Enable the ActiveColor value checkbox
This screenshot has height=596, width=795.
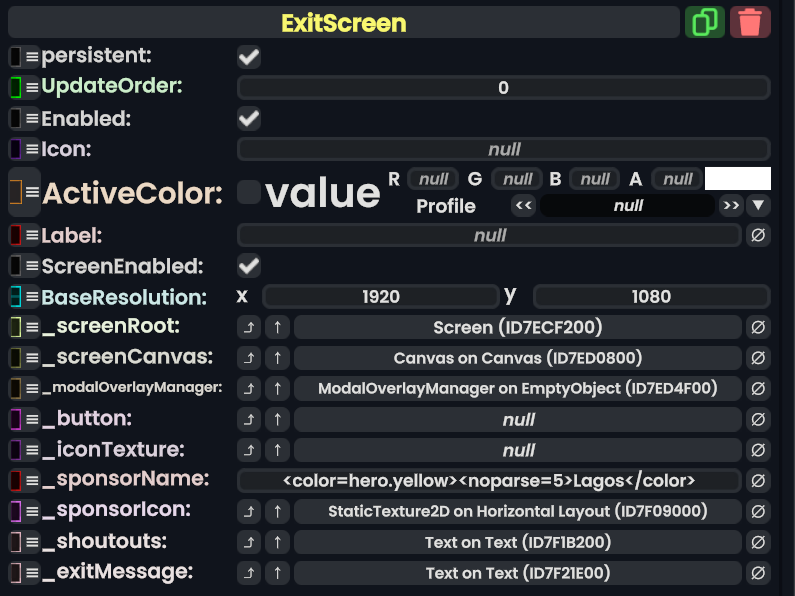(x=249, y=192)
